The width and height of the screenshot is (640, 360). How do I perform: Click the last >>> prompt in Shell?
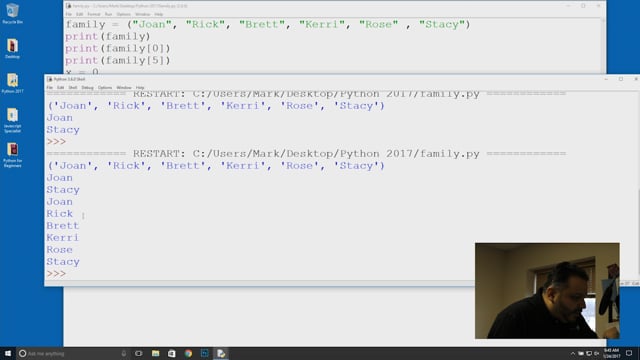pyautogui.click(x=56, y=273)
